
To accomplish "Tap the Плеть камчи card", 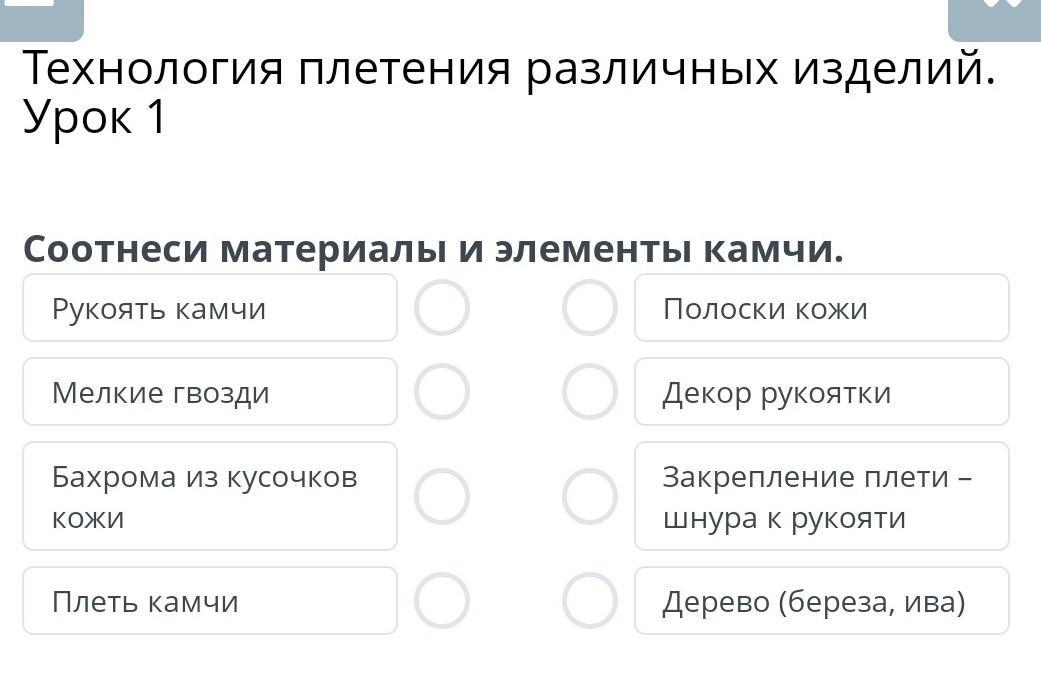I will point(210,600).
